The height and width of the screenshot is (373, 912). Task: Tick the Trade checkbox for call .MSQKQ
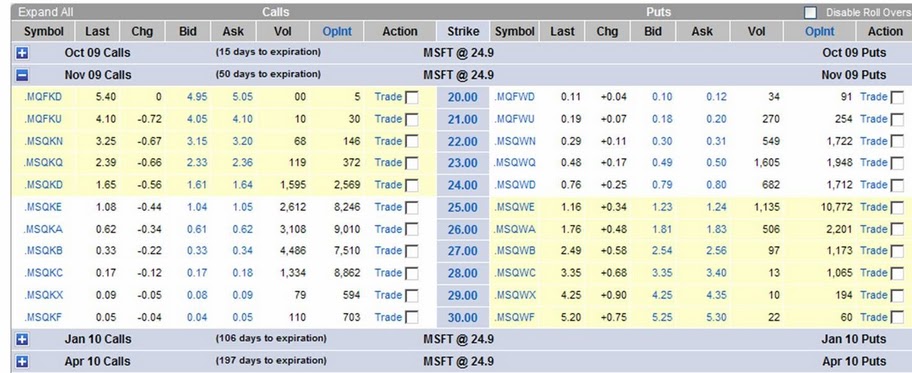click(x=411, y=164)
